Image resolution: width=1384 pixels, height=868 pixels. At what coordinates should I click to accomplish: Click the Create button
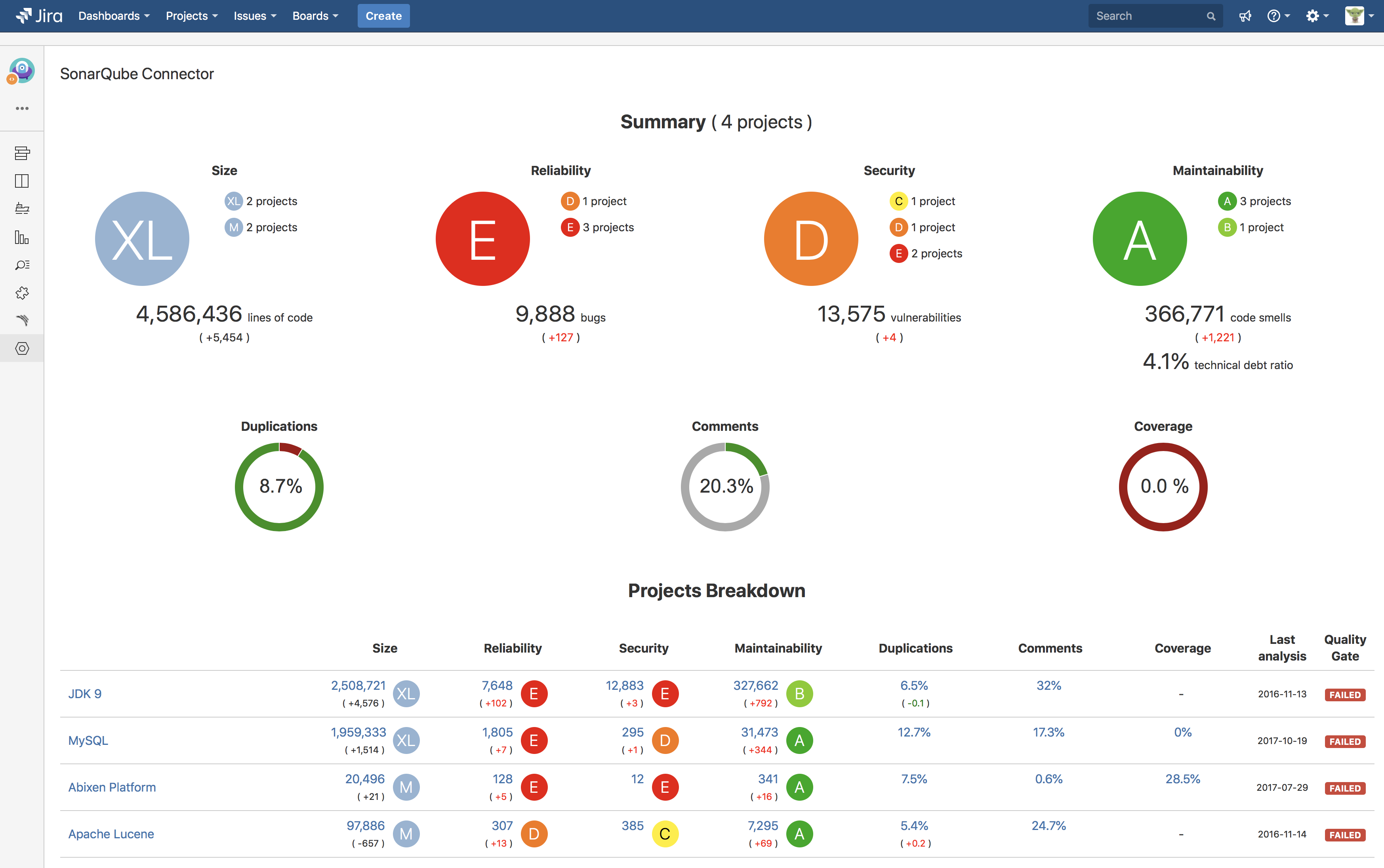coord(383,16)
